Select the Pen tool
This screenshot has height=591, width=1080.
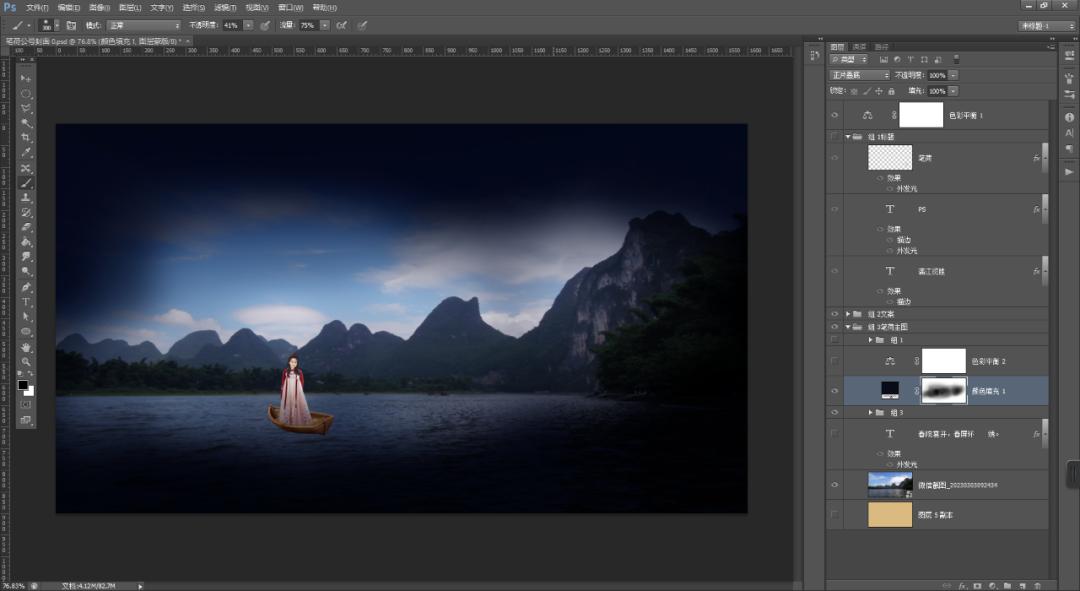click(26, 287)
